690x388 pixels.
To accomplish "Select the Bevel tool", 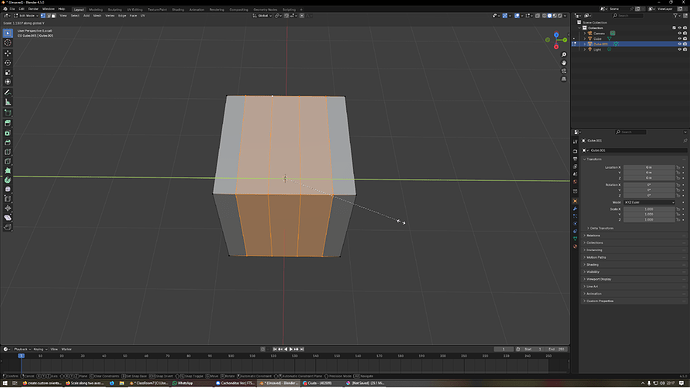I will [x=7, y=143].
